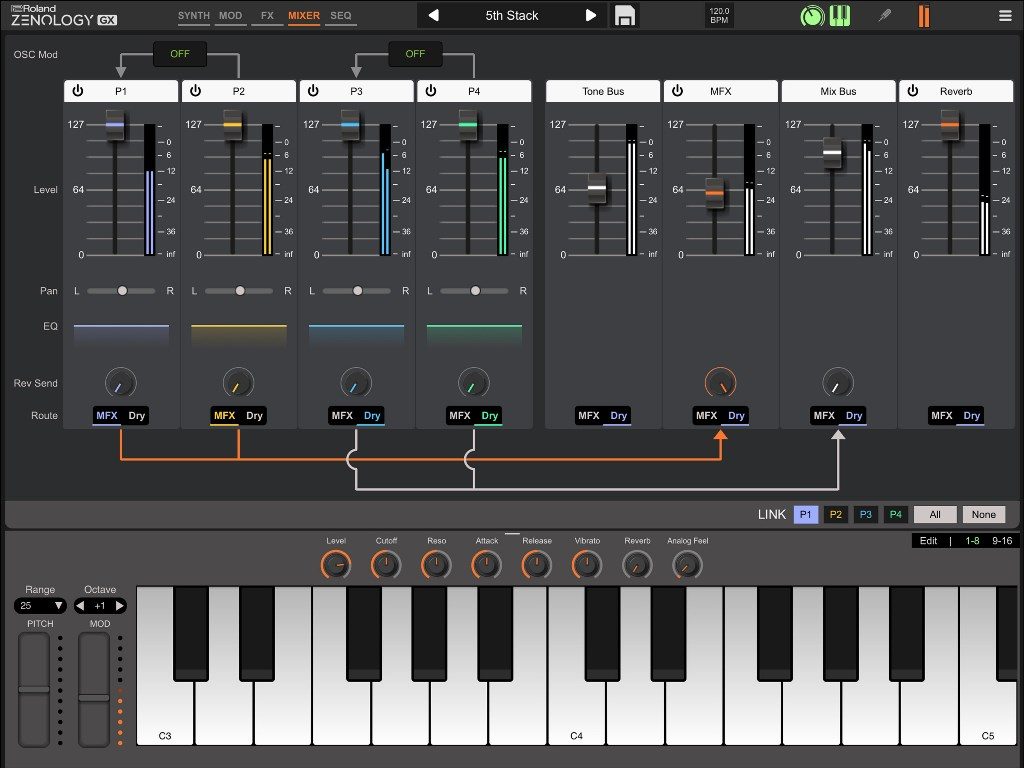This screenshot has height=768, width=1024.
Task: Route P4 to Dry
Action: point(490,415)
